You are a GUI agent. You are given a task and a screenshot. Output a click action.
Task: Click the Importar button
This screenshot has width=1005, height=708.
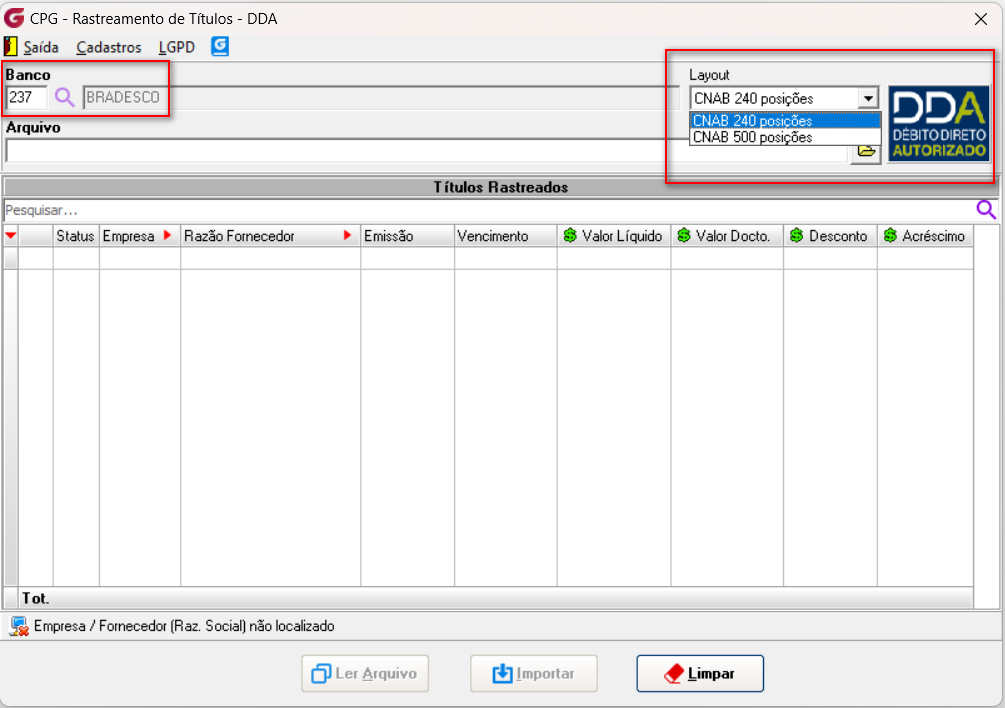[x=534, y=673]
